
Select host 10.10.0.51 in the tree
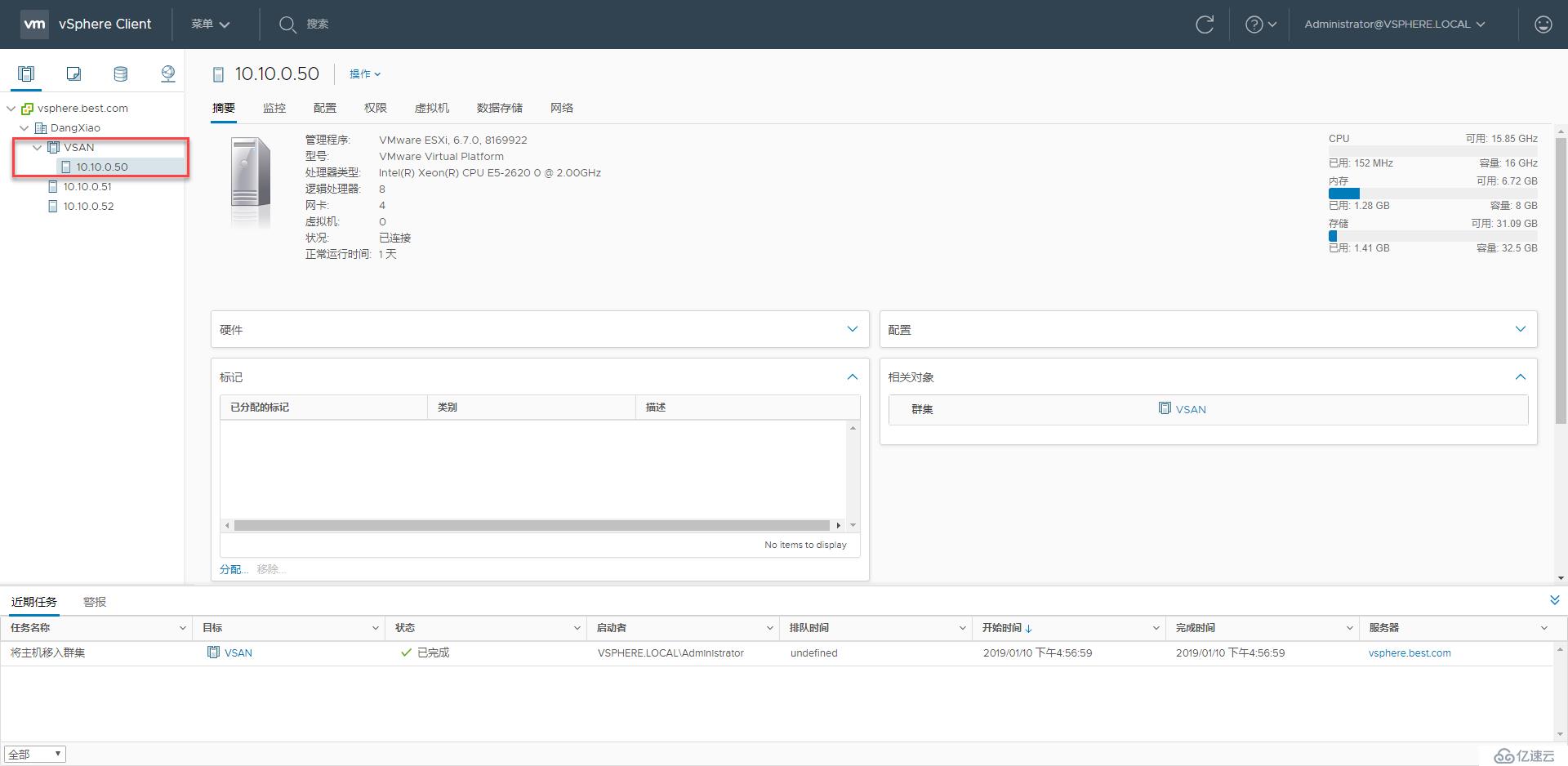point(87,186)
